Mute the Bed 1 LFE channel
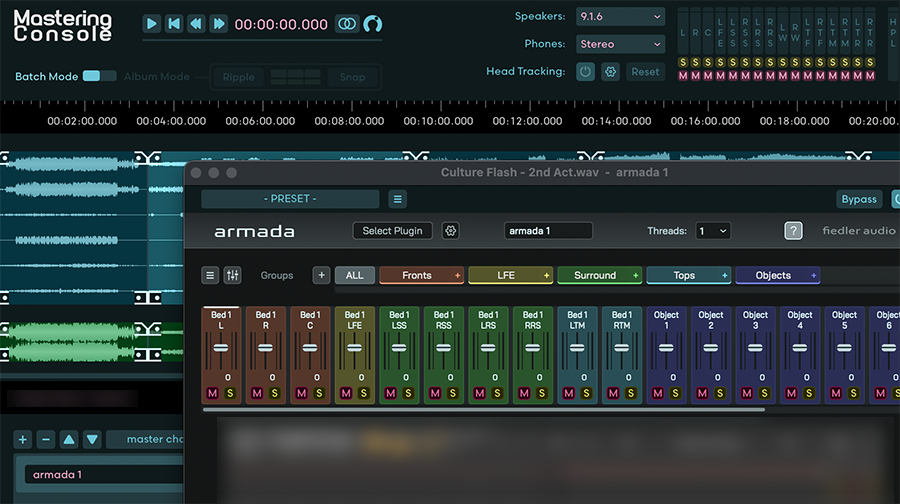Image resolution: width=900 pixels, height=504 pixels. (x=346, y=393)
